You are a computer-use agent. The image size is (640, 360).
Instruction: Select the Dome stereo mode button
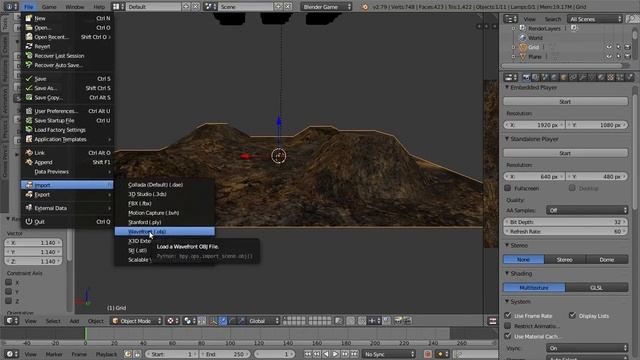click(x=607, y=260)
